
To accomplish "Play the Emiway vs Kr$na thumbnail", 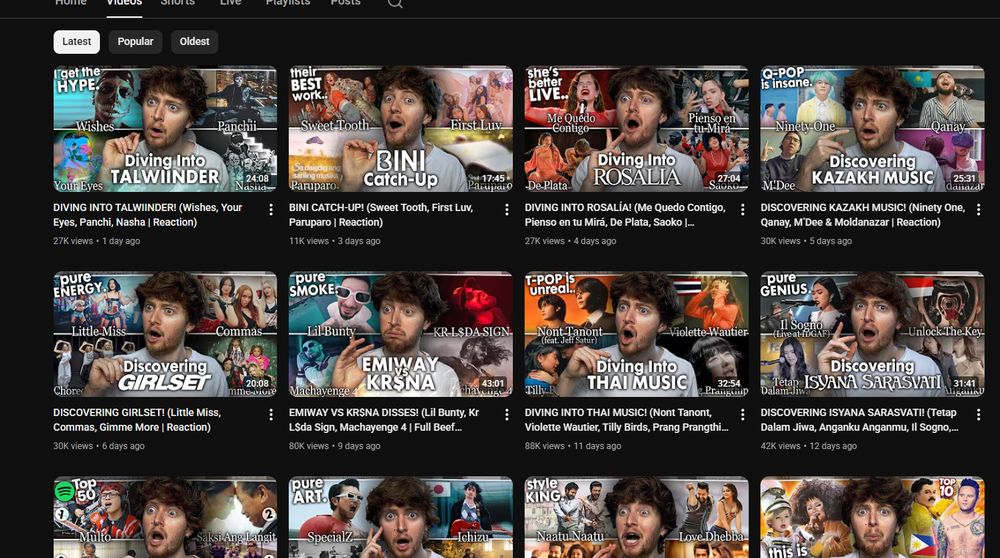I will (x=401, y=334).
